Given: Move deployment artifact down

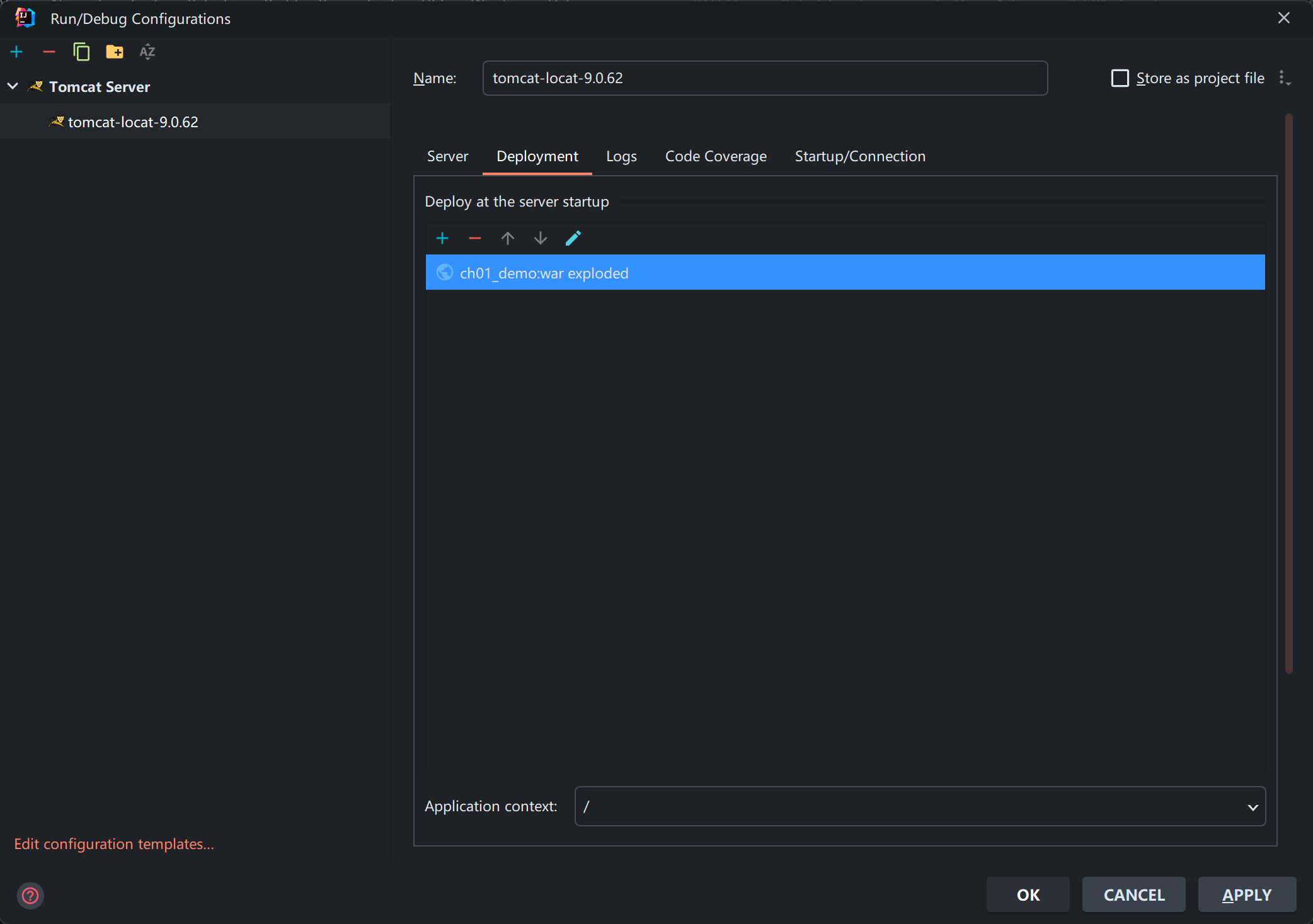Looking at the screenshot, I should [x=541, y=238].
